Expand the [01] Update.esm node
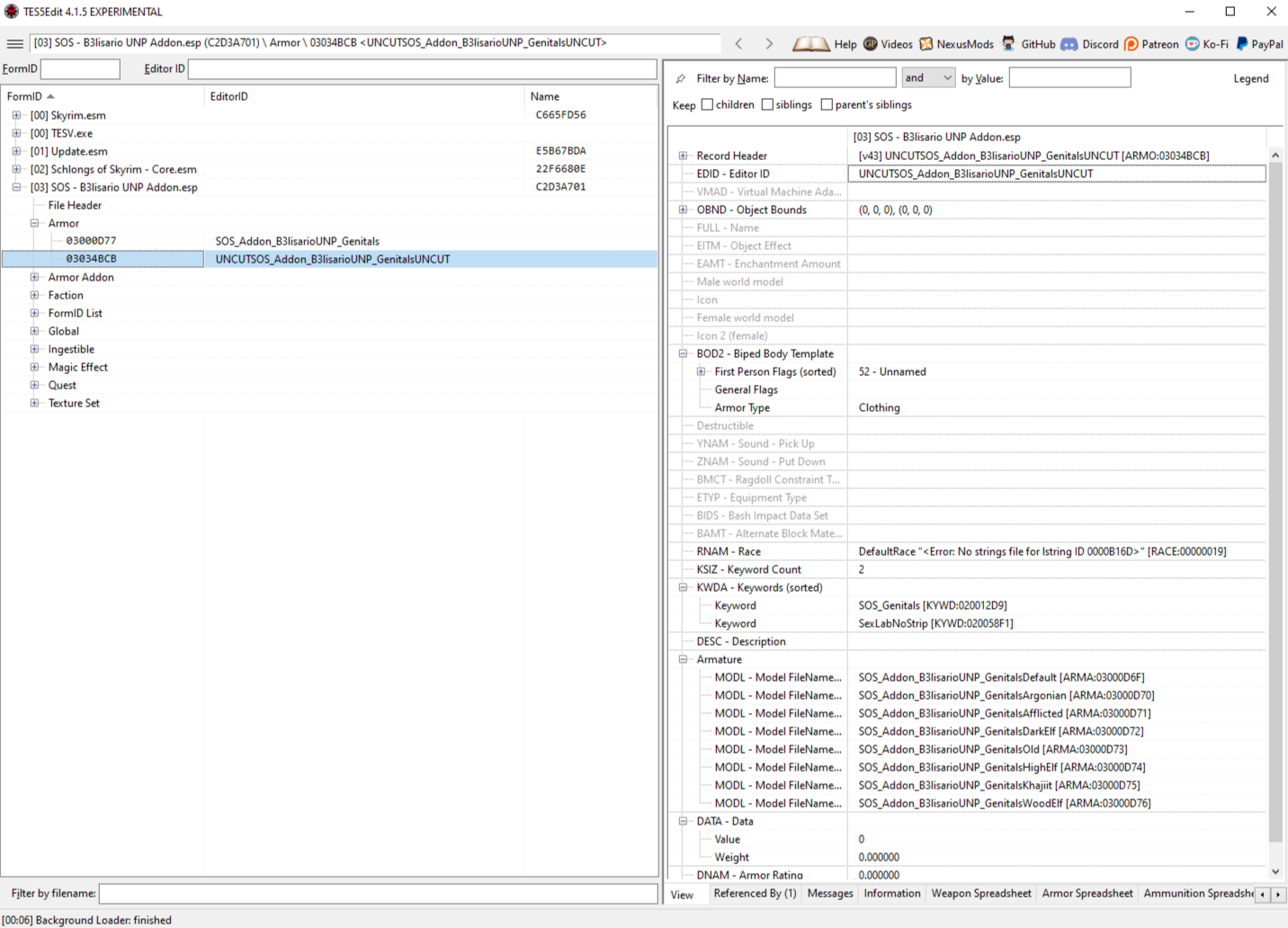 click(x=16, y=151)
